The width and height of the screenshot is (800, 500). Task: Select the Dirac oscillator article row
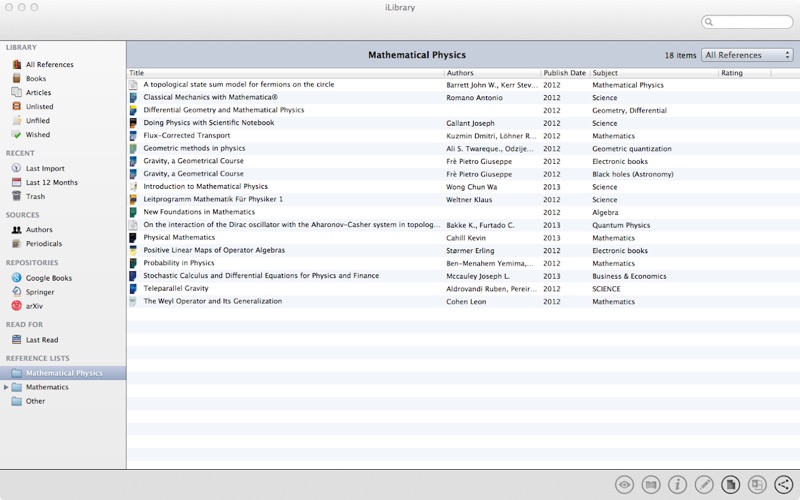point(463,225)
